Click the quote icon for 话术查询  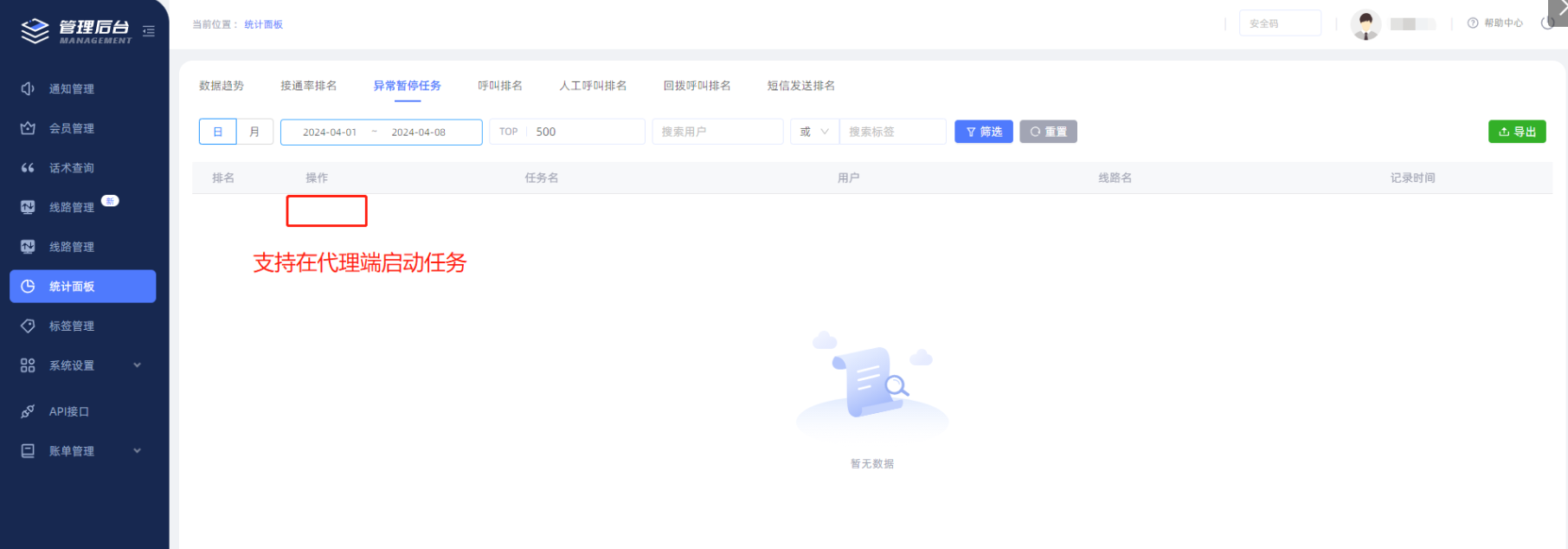tap(28, 168)
